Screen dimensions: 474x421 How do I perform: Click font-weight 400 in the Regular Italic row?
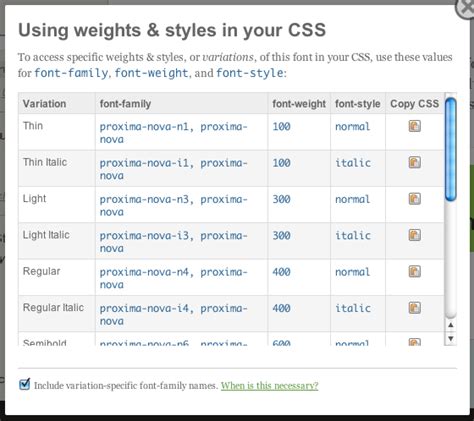coord(282,308)
